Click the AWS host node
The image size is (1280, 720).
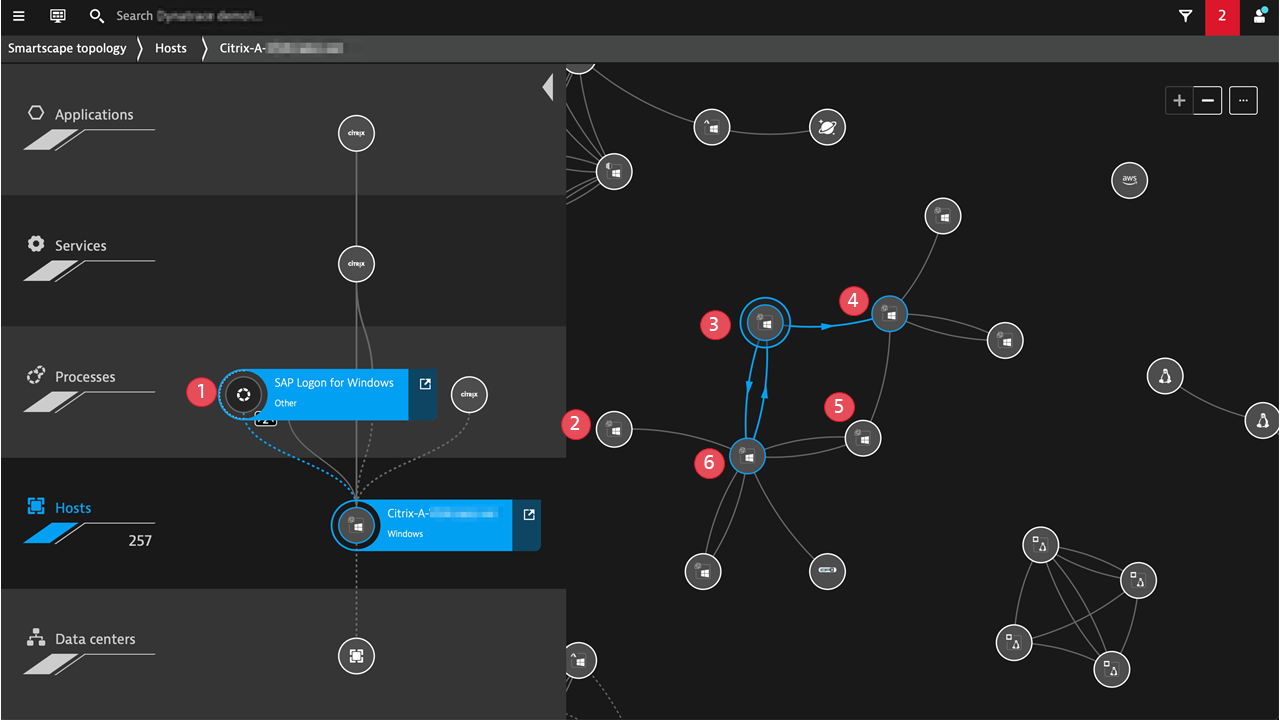1129,180
